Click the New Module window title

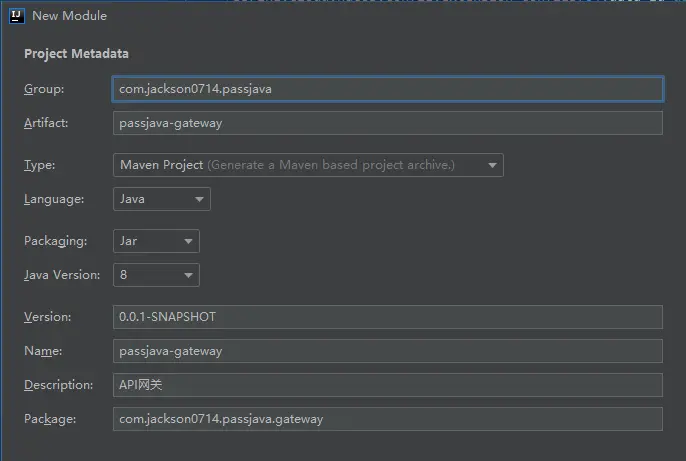click(69, 16)
